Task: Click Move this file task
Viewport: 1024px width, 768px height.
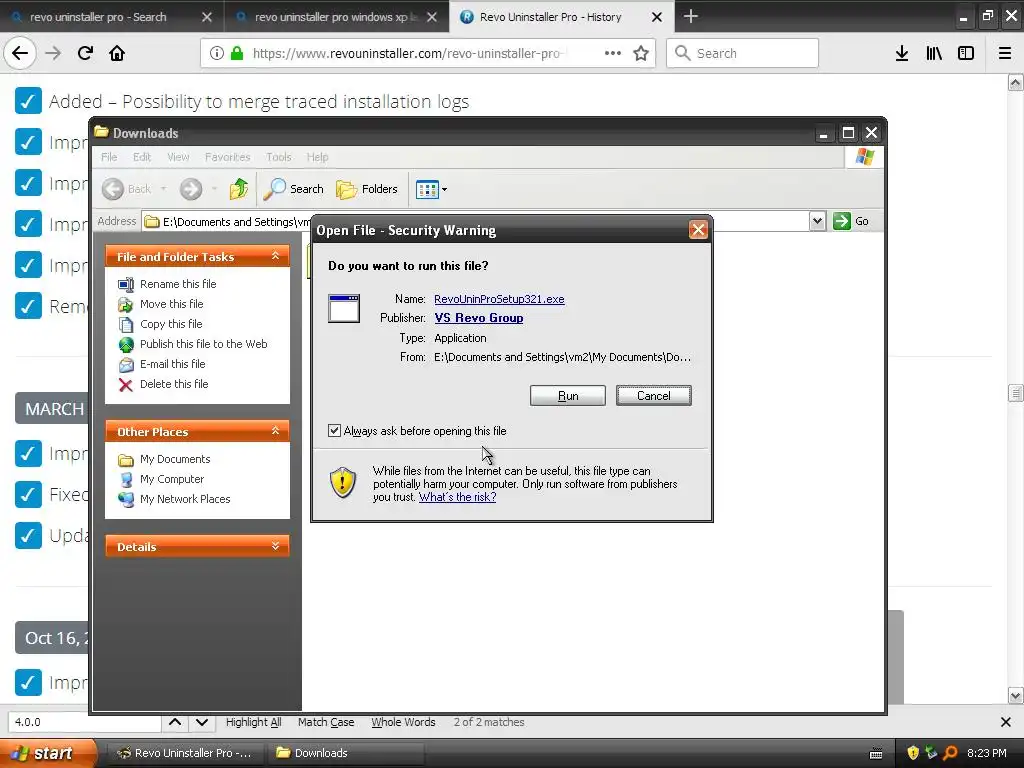Action: [x=171, y=304]
